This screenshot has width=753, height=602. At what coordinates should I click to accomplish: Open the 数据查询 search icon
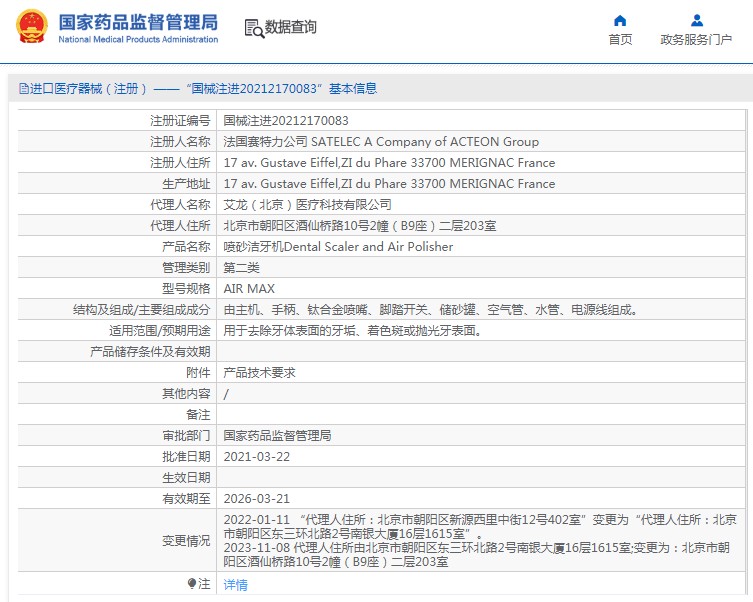point(254,28)
